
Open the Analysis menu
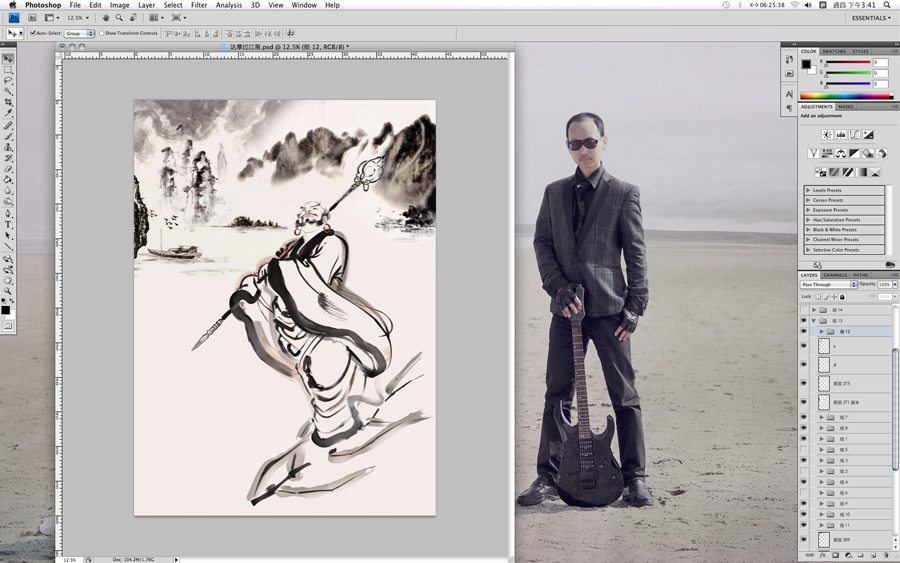[x=228, y=5]
